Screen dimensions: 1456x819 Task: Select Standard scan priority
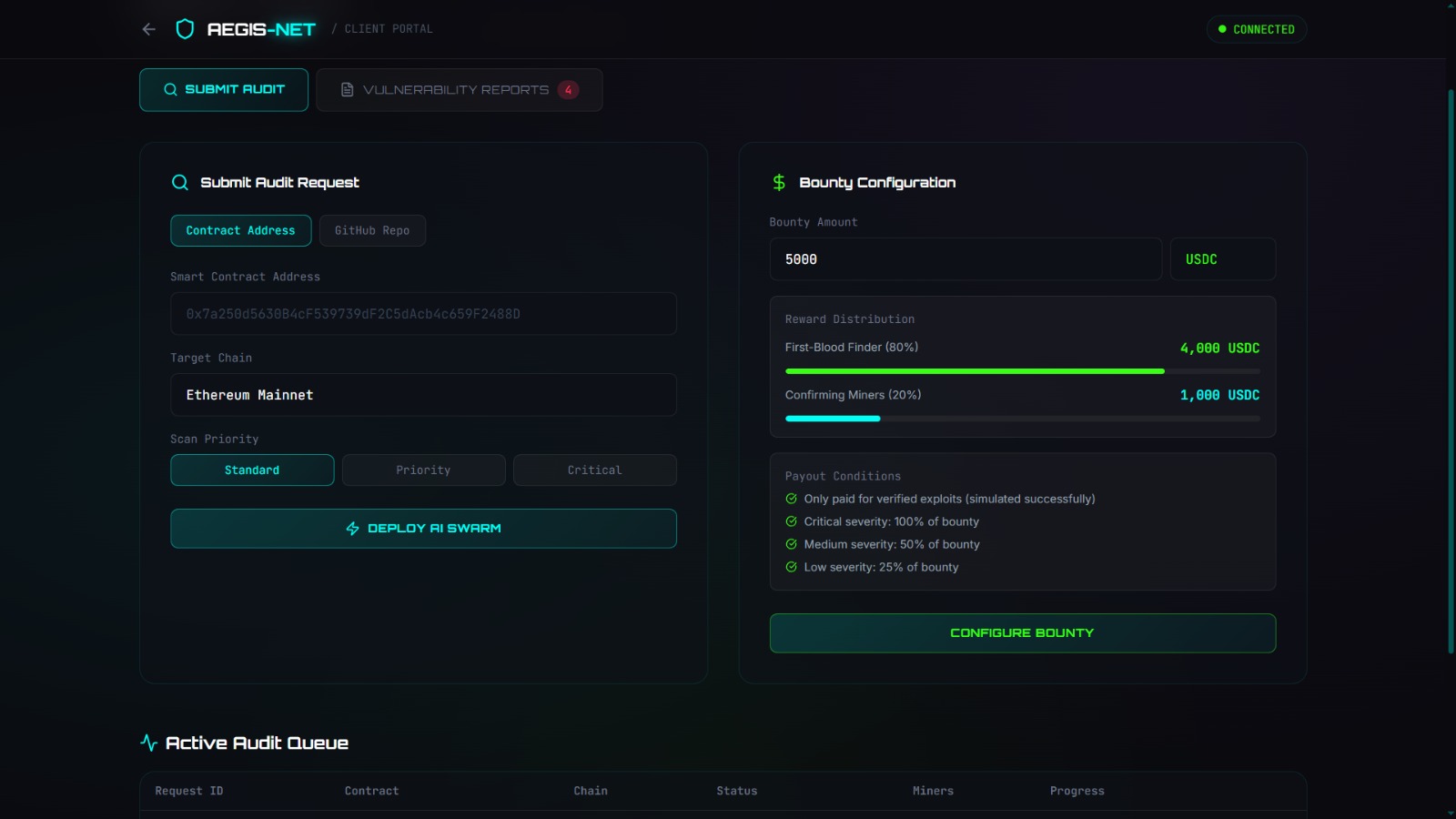click(252, 470)
